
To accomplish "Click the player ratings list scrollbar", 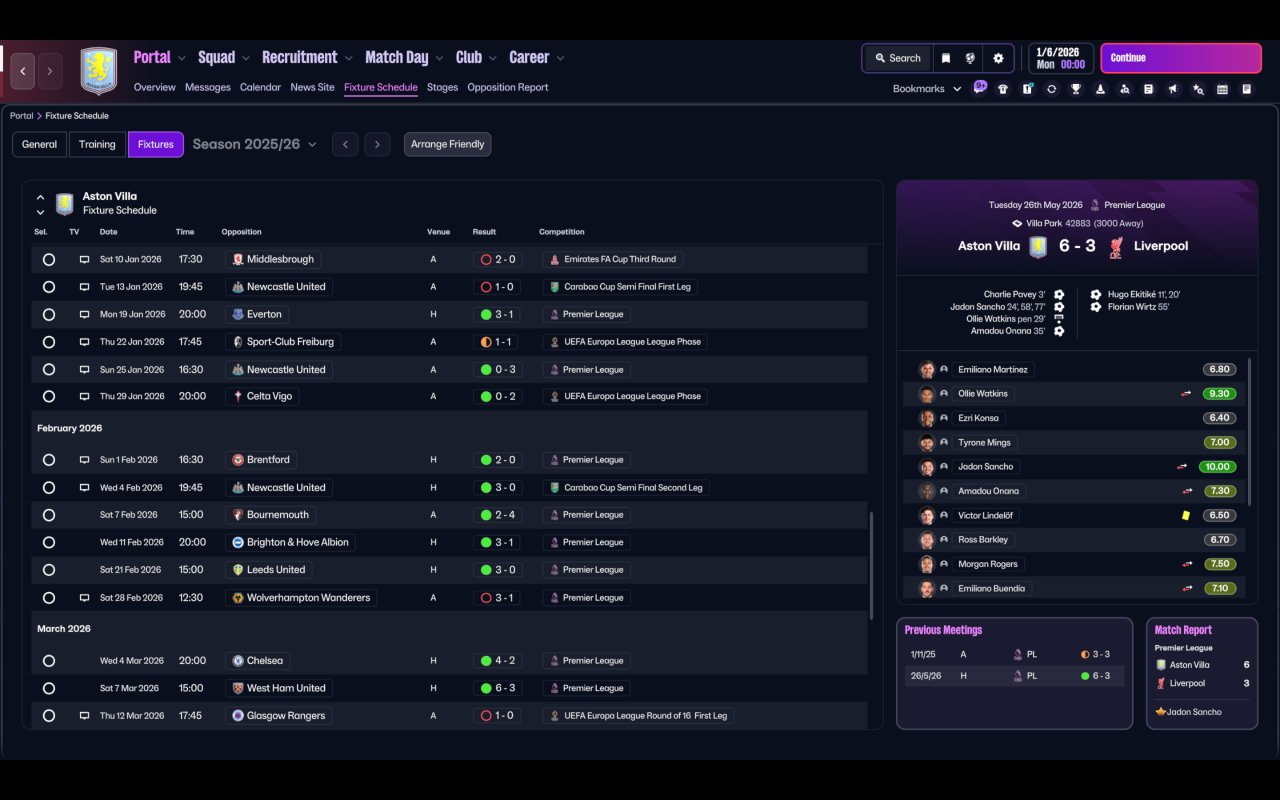I will click(1250, 430).
